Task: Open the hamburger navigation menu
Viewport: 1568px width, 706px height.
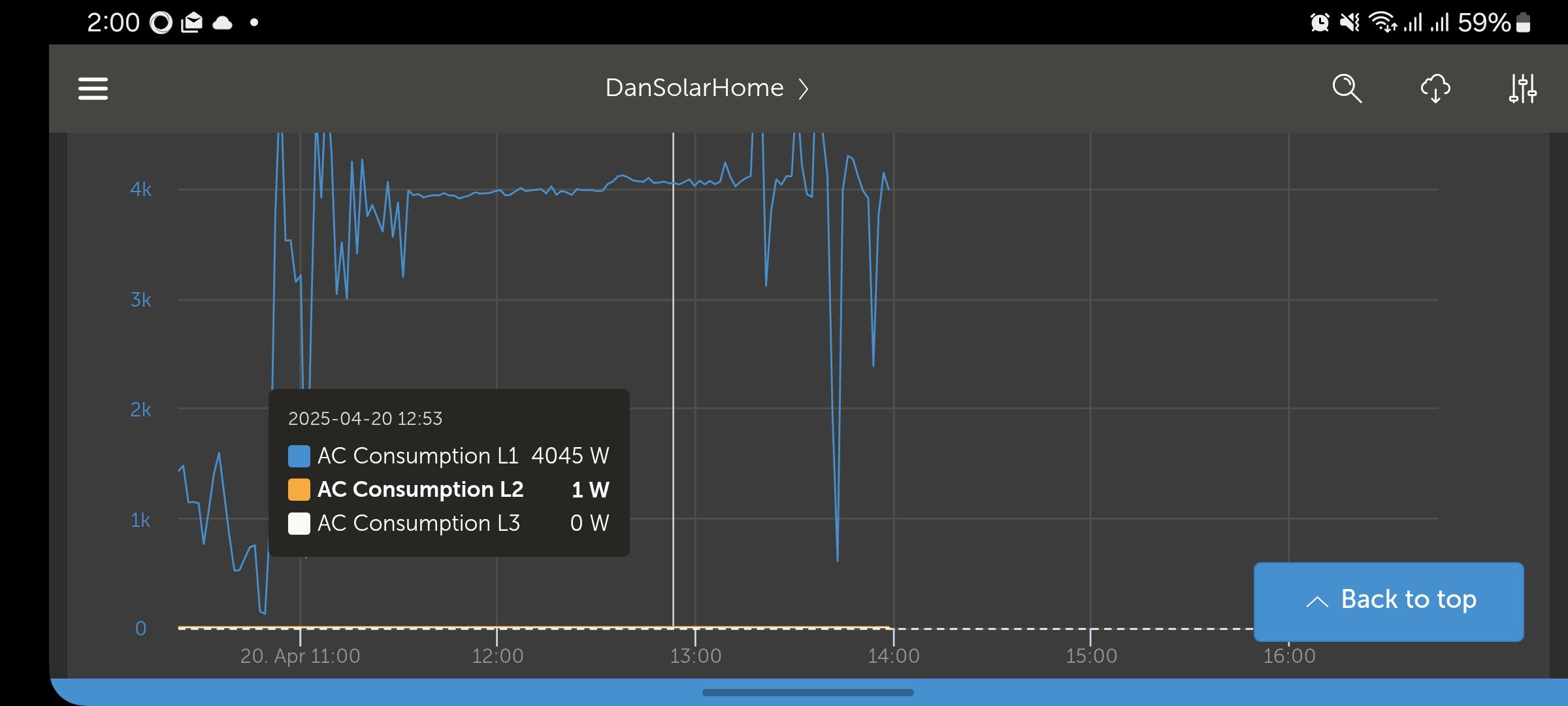Action: [93, 89]
